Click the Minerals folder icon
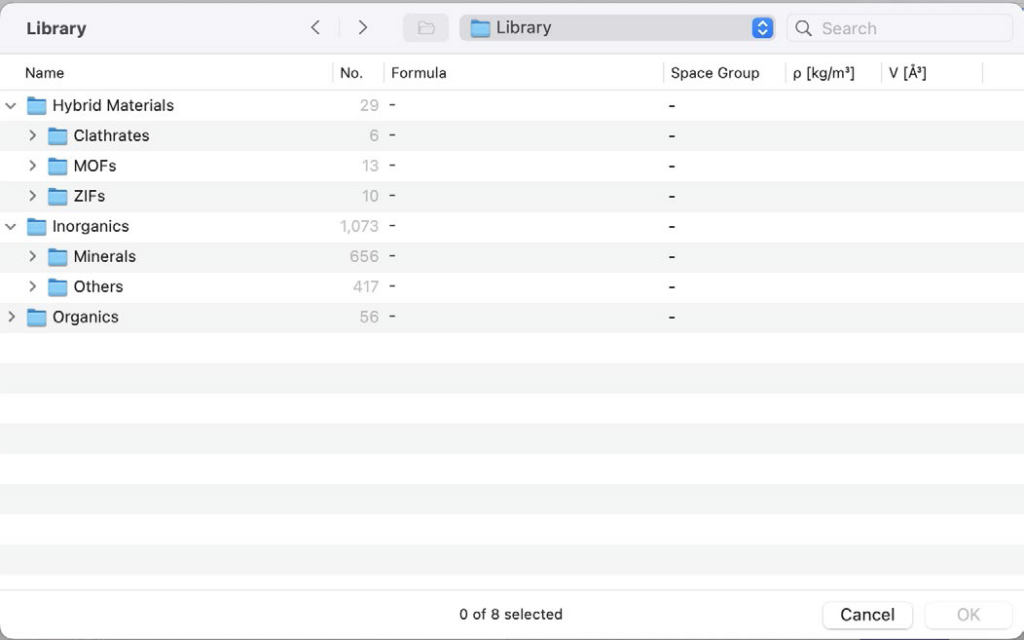1024x640 pixels. tap(58, 257)
